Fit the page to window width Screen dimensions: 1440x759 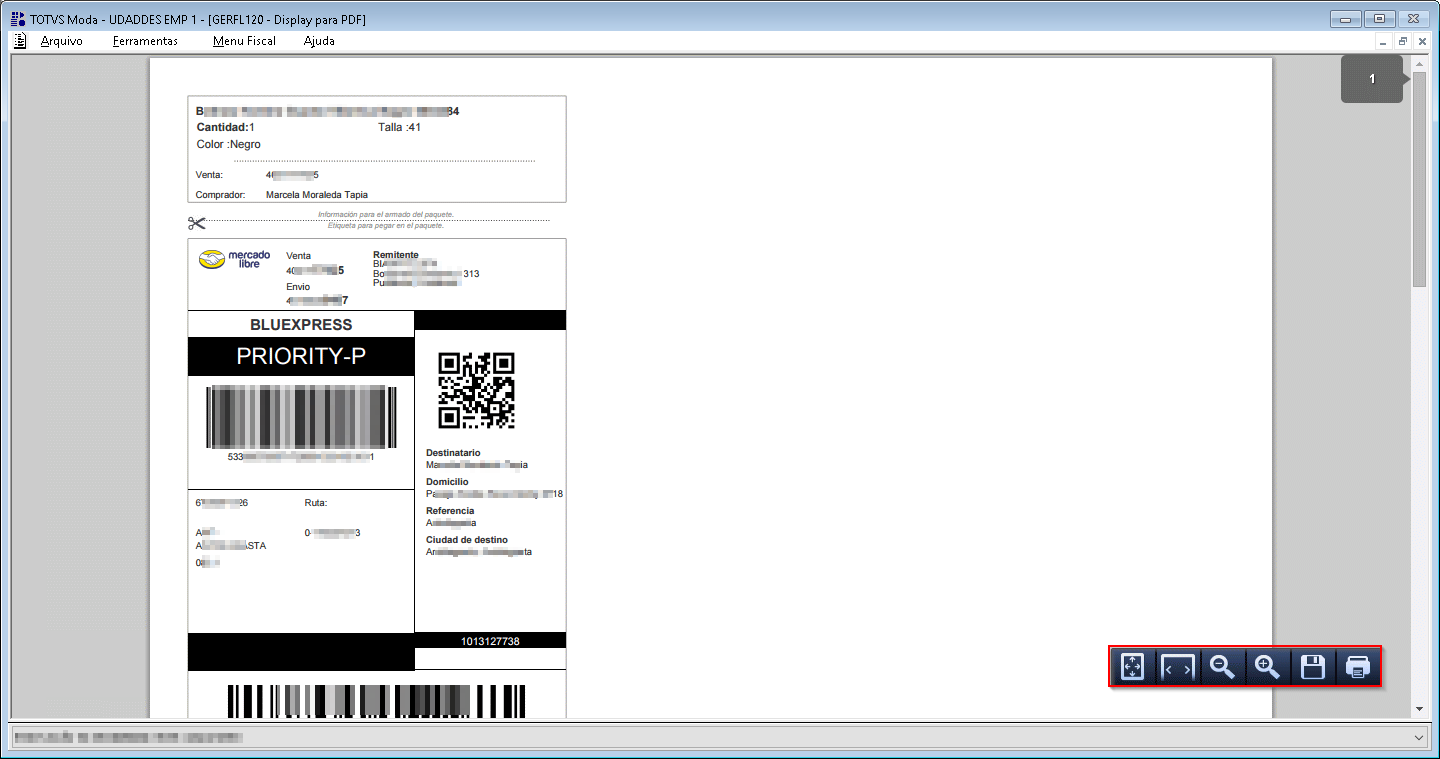tap(1177, 667)
